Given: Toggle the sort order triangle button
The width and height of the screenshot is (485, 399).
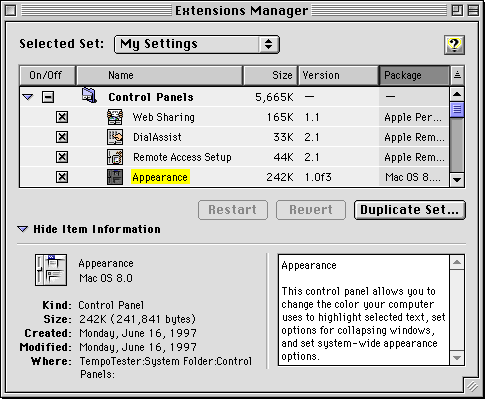Looking at the screenshot, I should click(457, 75).
